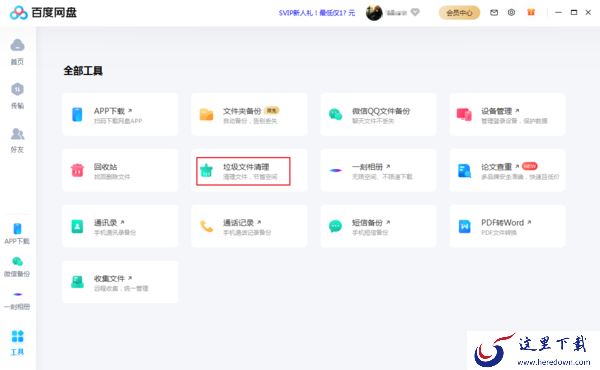This screenshot has width=600, height=370.
Task: Click the red devices icon on 设备管理
Action: [x=464, y=114]
